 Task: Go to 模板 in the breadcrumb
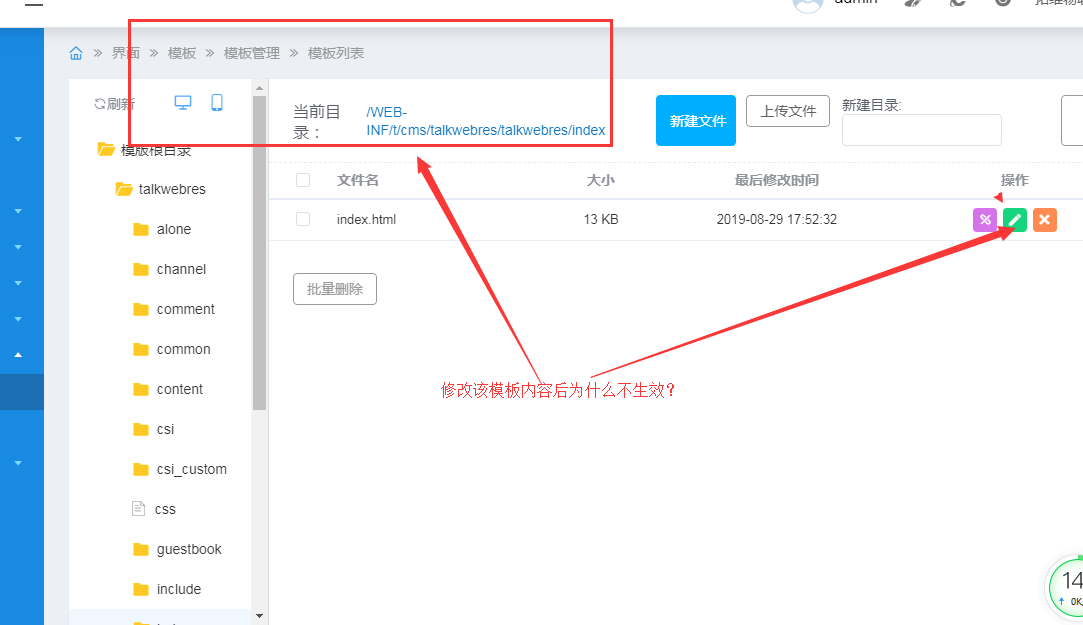coord(182,53)
